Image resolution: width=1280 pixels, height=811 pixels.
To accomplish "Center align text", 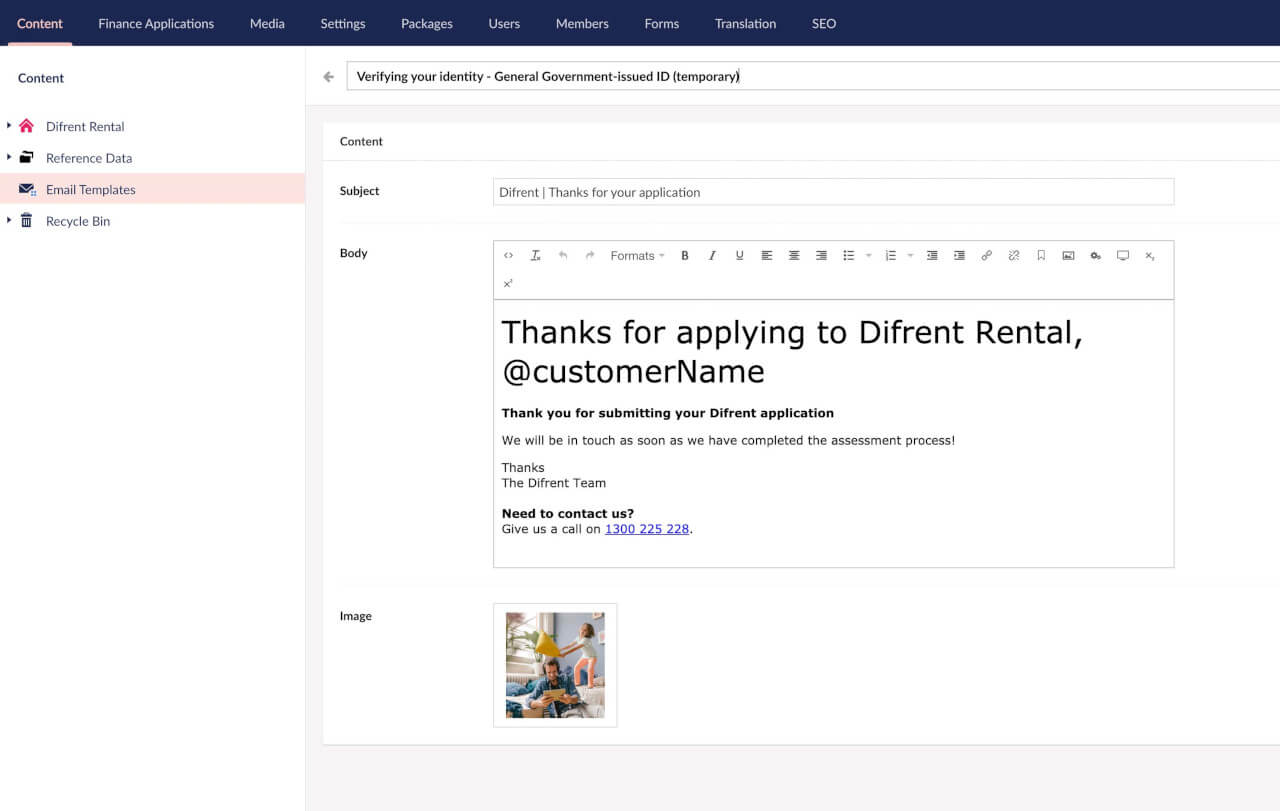I will tap(794, 256).
